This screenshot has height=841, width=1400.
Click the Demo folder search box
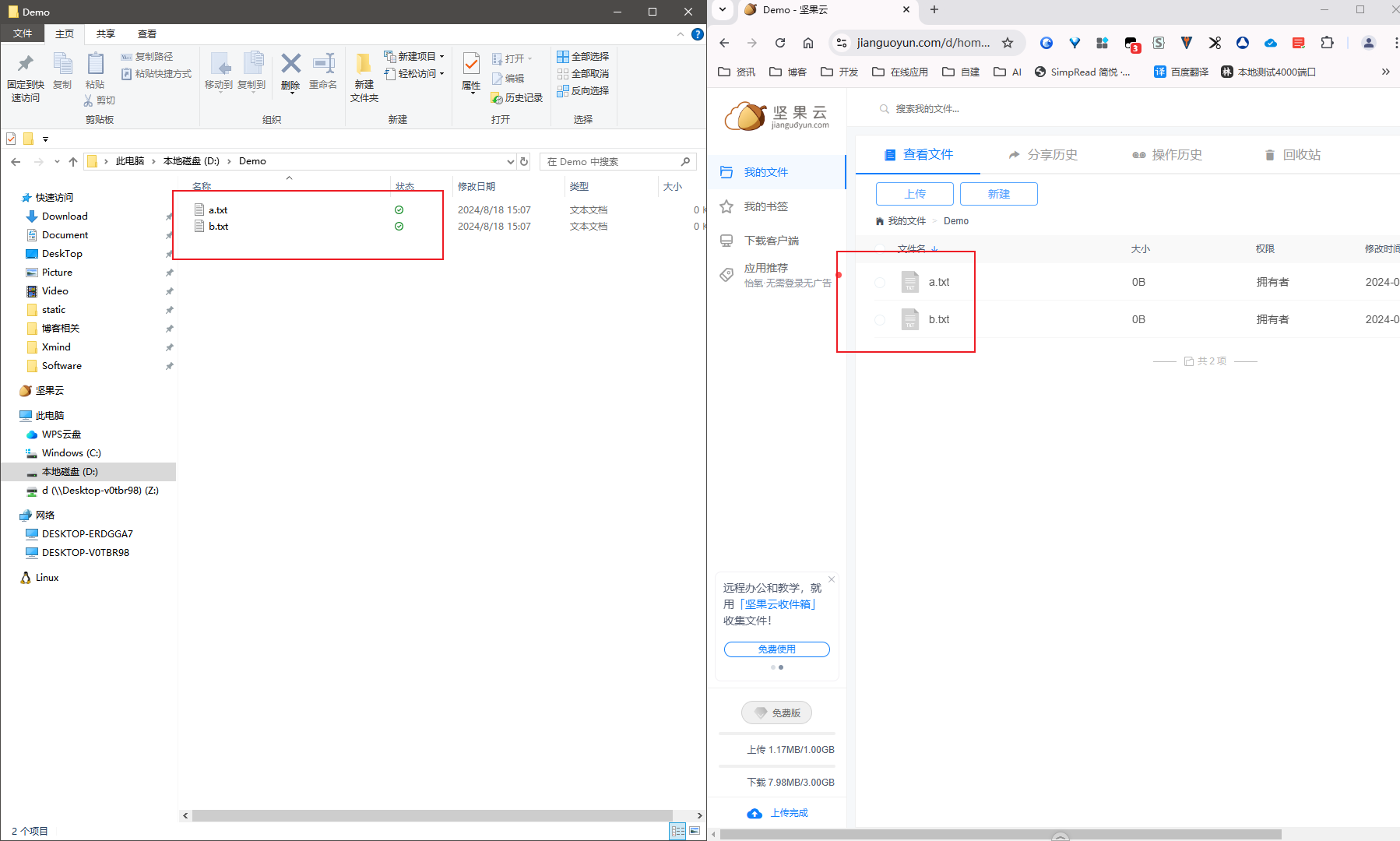pos(617,161)
